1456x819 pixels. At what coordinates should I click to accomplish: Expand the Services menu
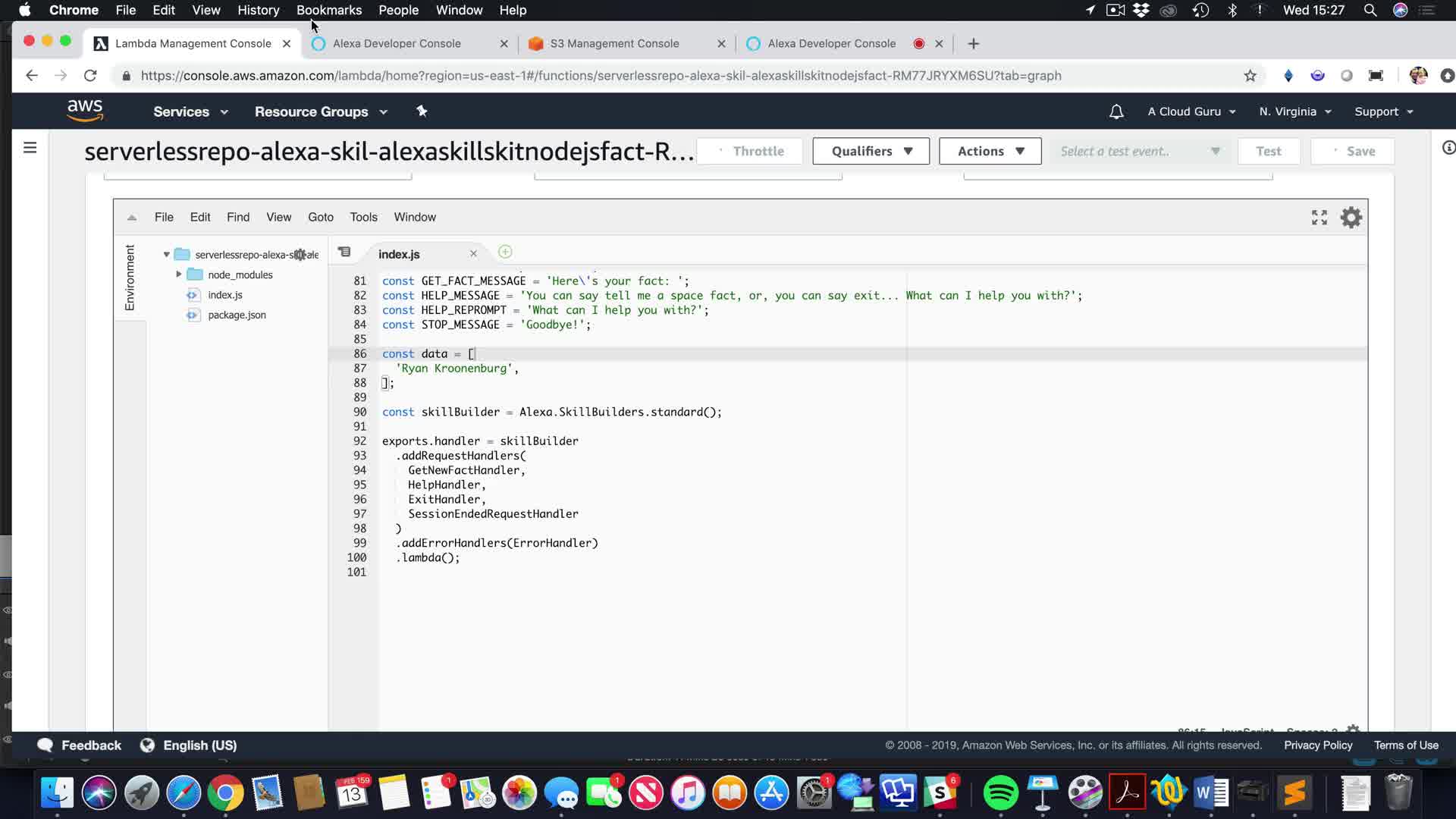[190, 111]
